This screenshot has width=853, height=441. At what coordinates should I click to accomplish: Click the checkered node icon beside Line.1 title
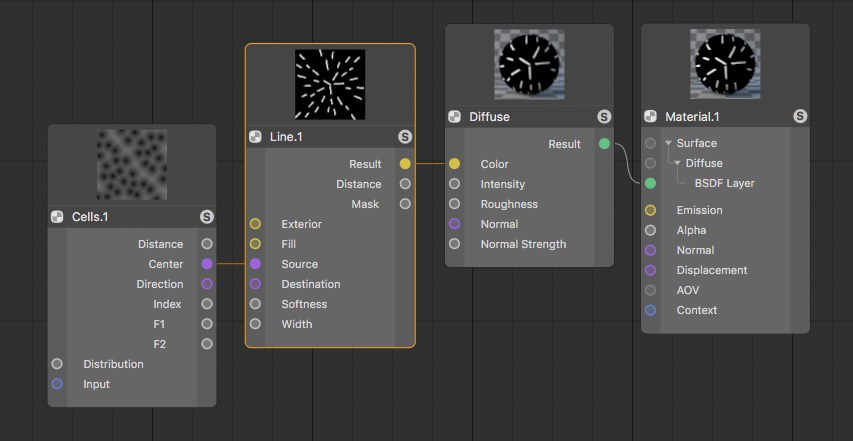point(255,137)
